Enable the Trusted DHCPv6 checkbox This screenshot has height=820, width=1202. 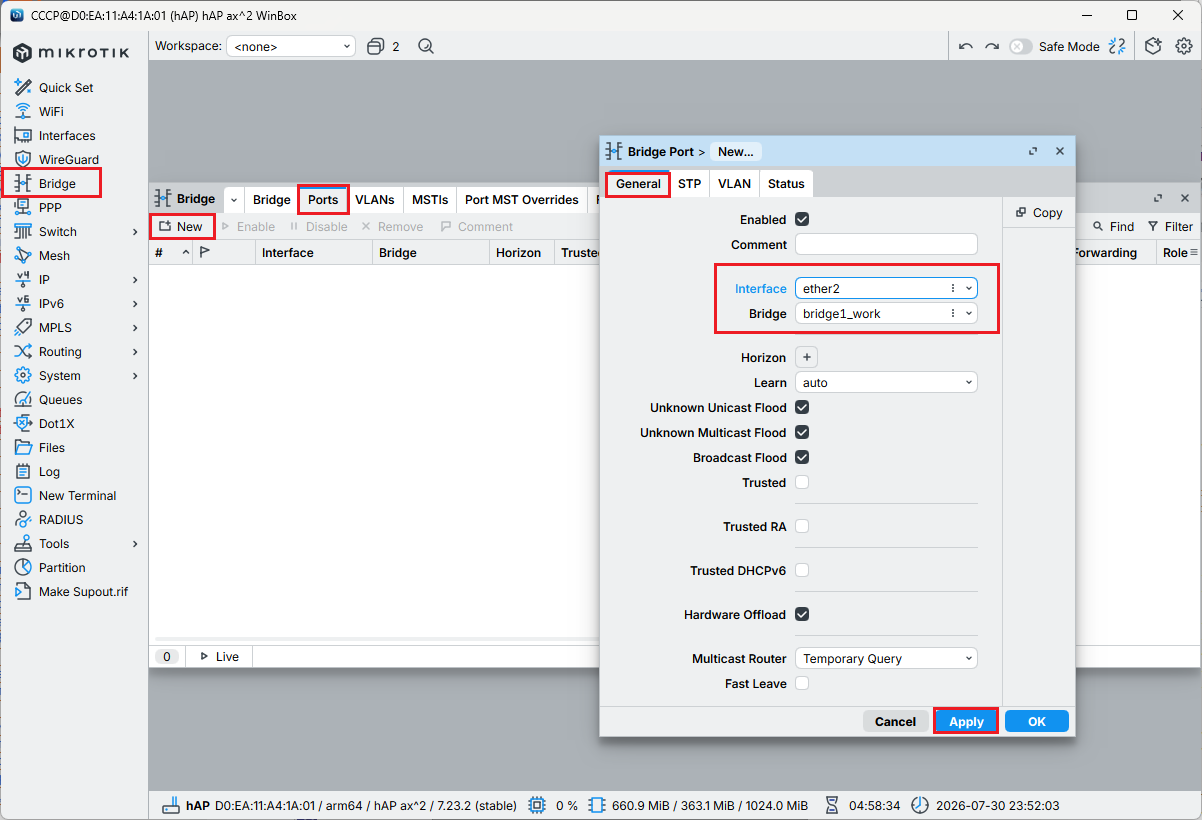(802, 570)
